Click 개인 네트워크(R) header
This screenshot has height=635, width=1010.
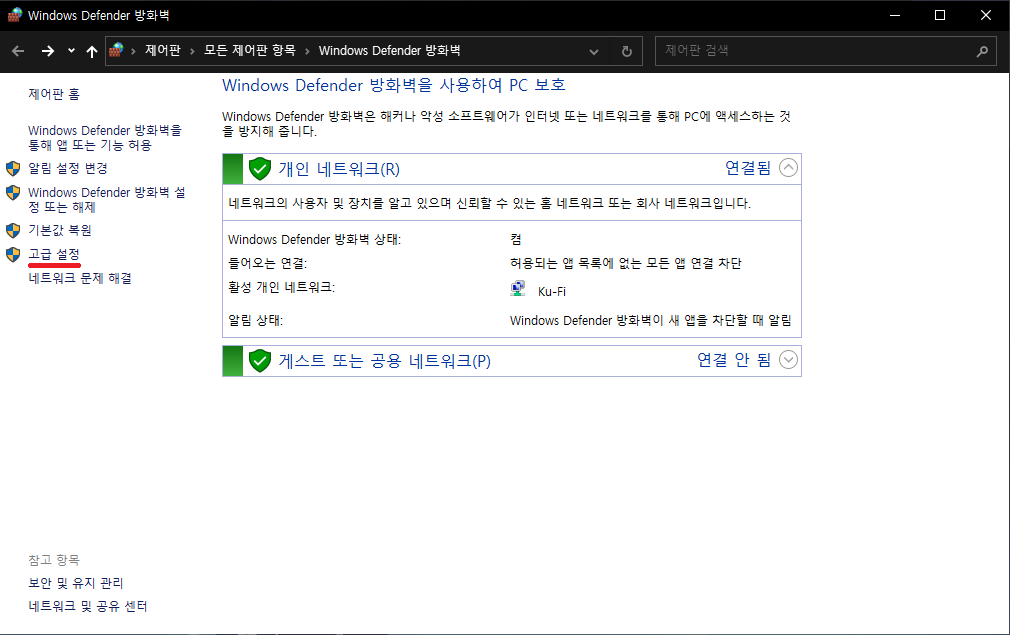point(339,169)
